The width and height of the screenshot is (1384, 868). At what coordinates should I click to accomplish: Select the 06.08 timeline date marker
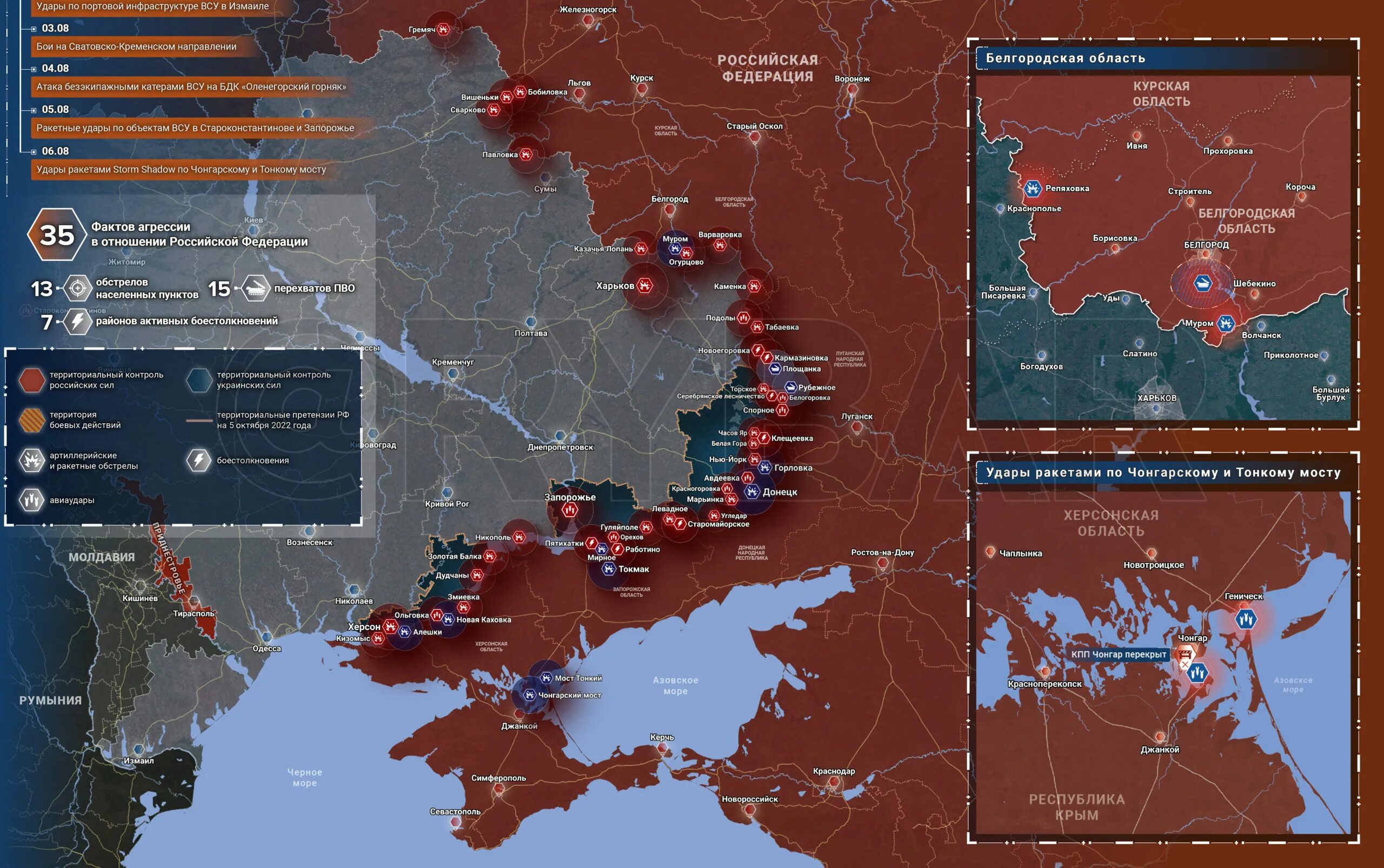55,151
